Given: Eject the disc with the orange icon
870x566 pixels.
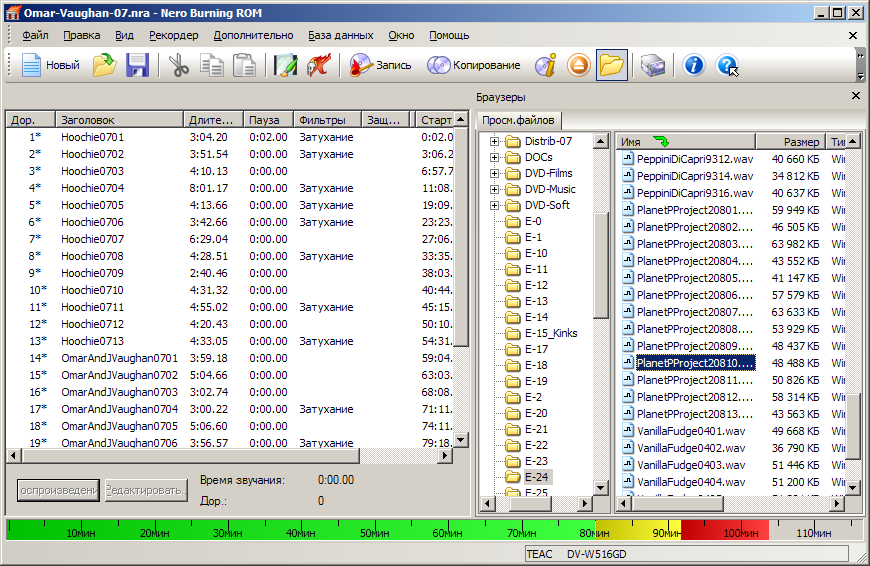Looking at the screenshot, I should (x=578, y=65).
